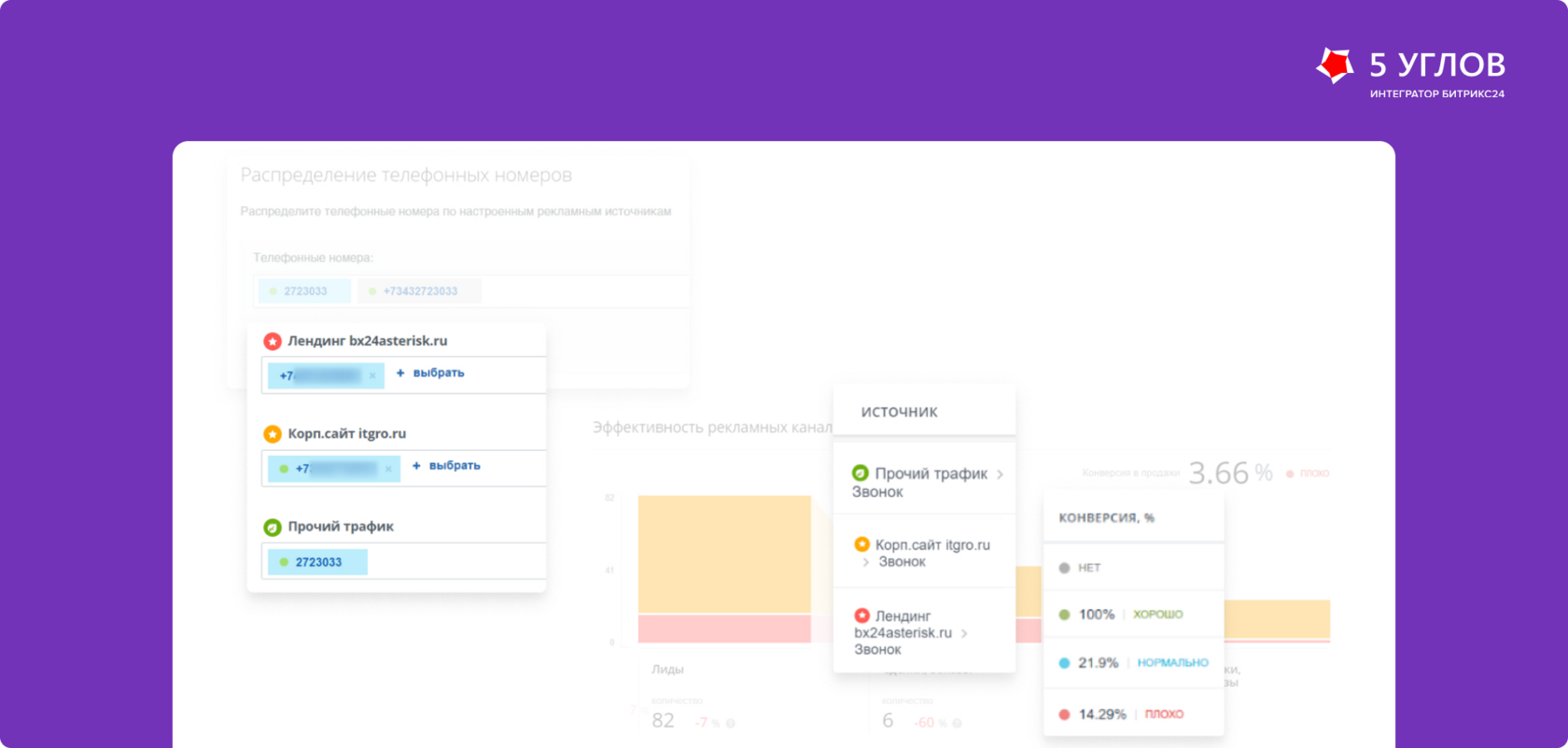This screenshot has width=1568, height=748.
Task: Expand the Корп.сайт itgro.ru source row chevron
Action: point(866,562)
